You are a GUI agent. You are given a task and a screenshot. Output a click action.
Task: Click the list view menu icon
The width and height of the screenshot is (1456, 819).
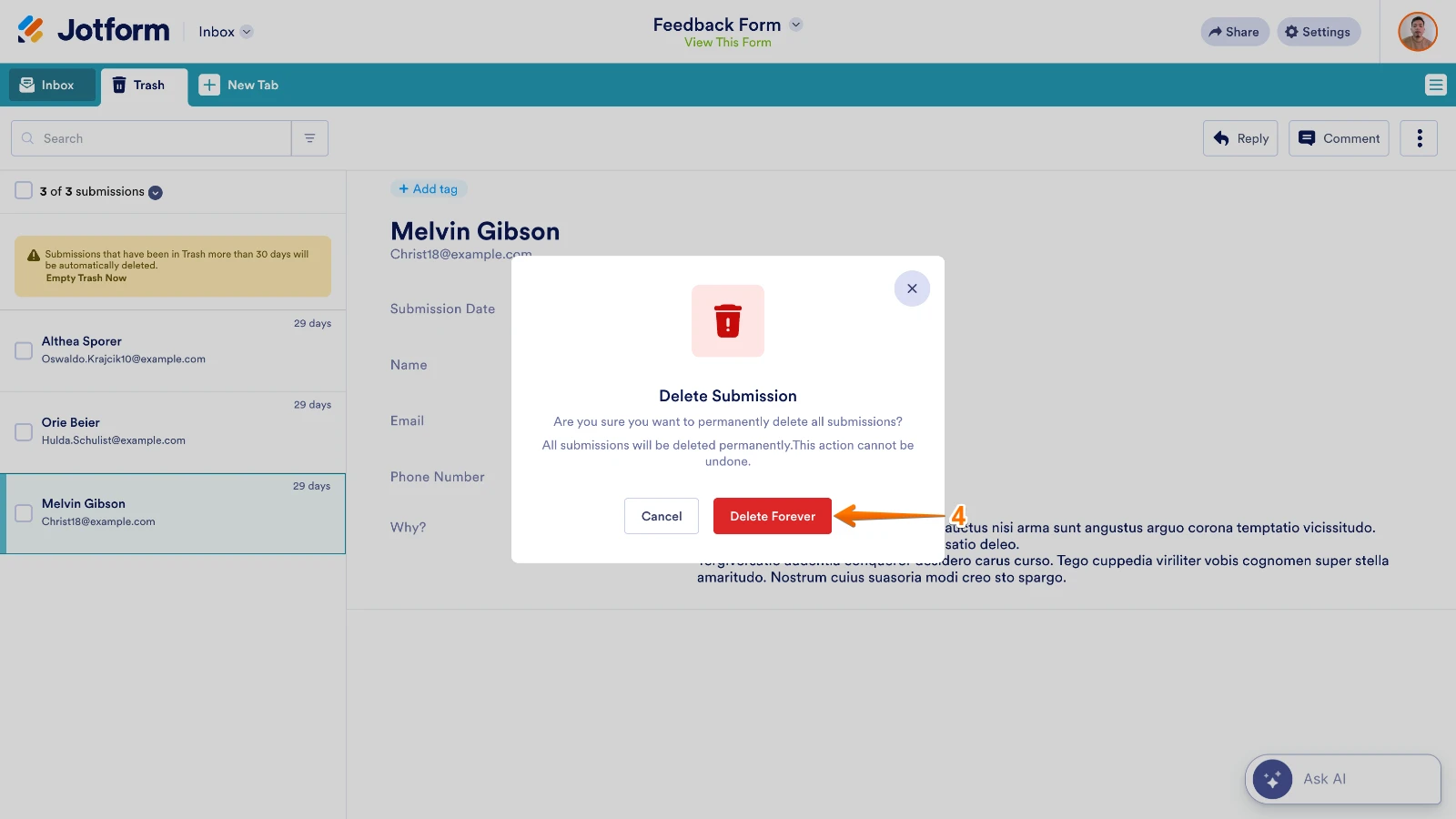1435,85
